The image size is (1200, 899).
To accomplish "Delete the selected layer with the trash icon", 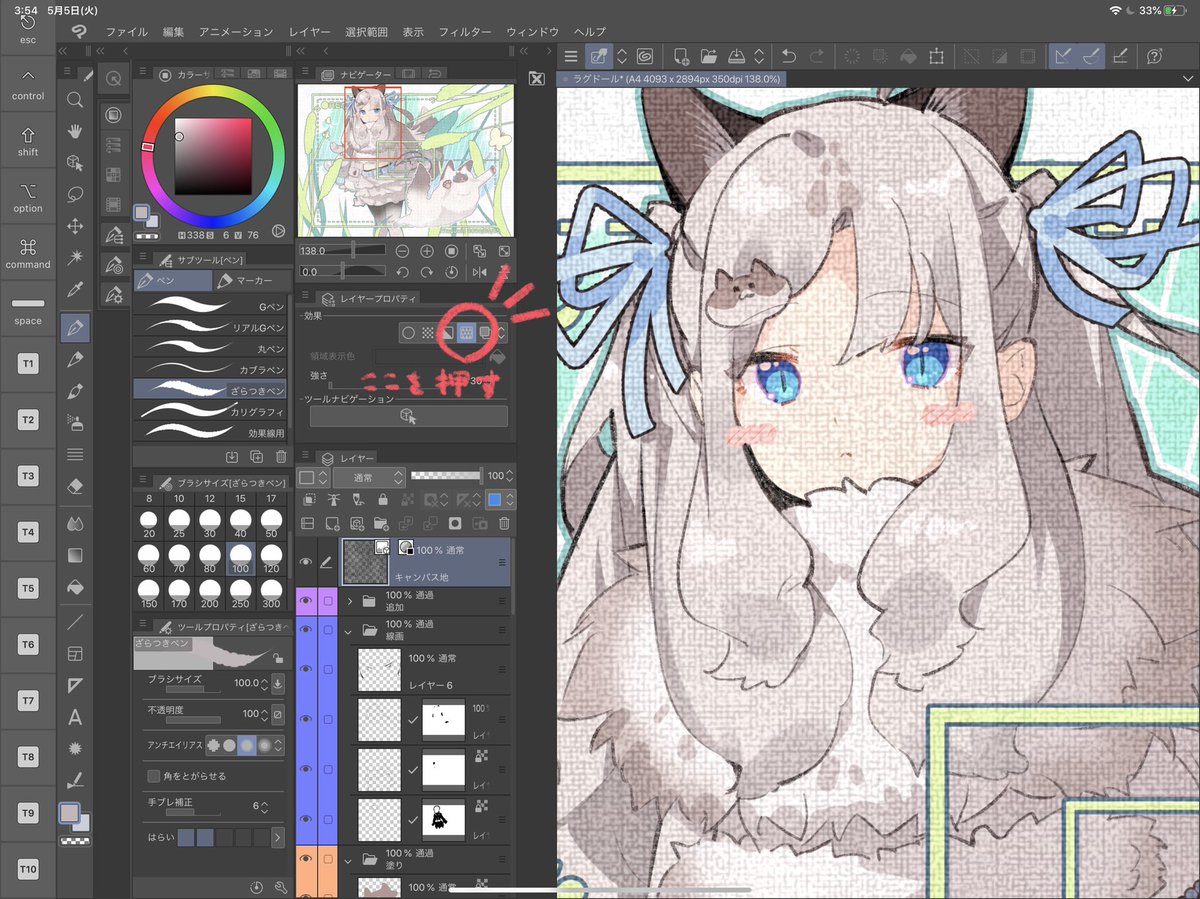I will tap(505, 523).
